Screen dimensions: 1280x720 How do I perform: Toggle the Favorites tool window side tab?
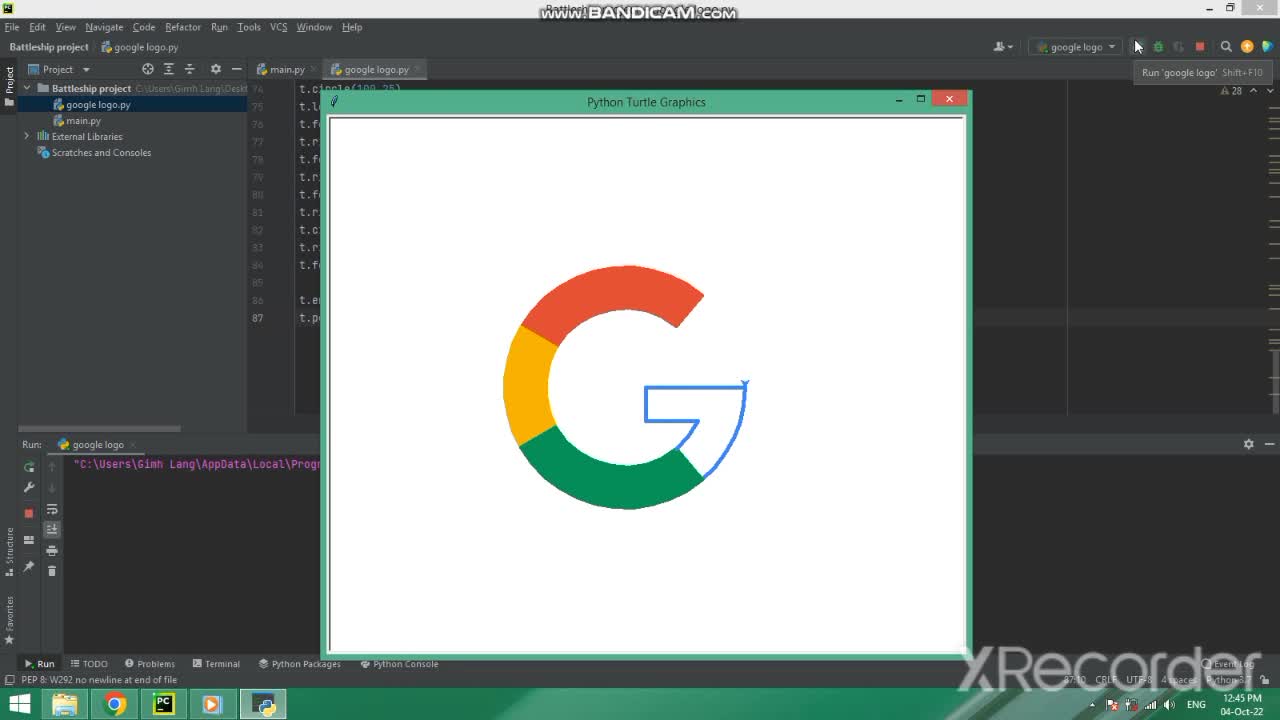(x=9, y=620)
